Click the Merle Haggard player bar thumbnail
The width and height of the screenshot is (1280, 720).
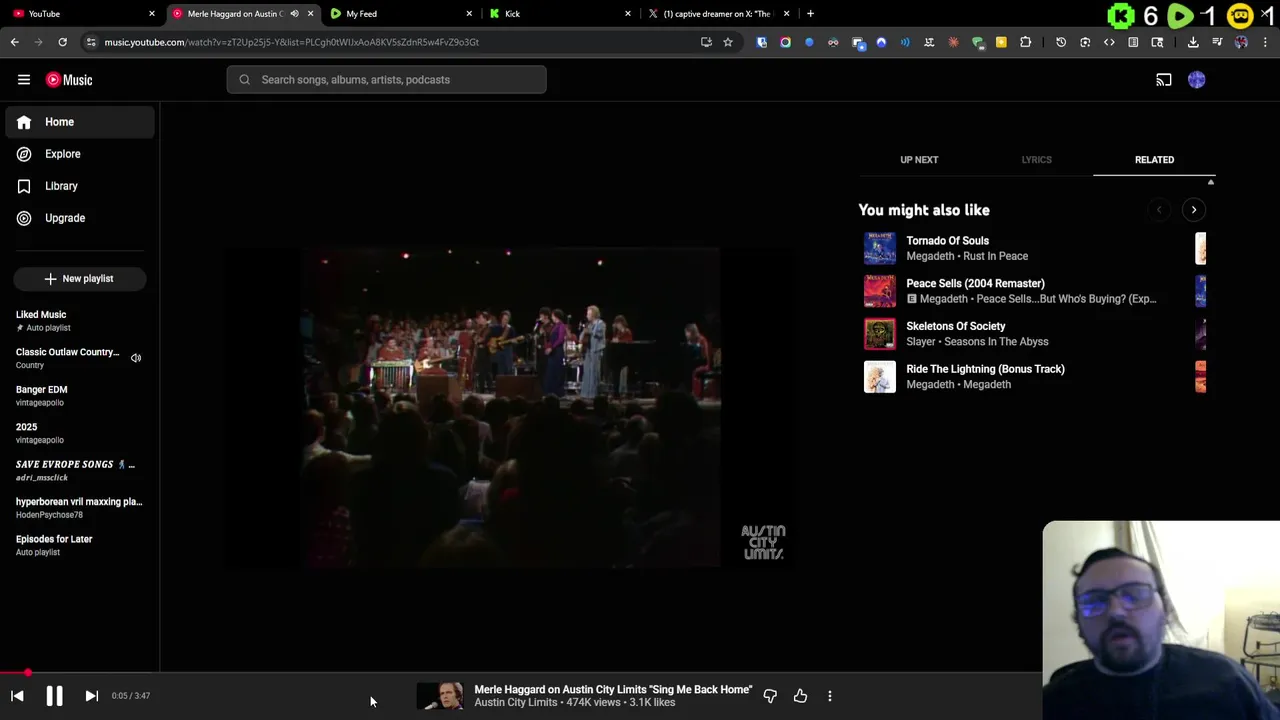click(x=440, y=696)
